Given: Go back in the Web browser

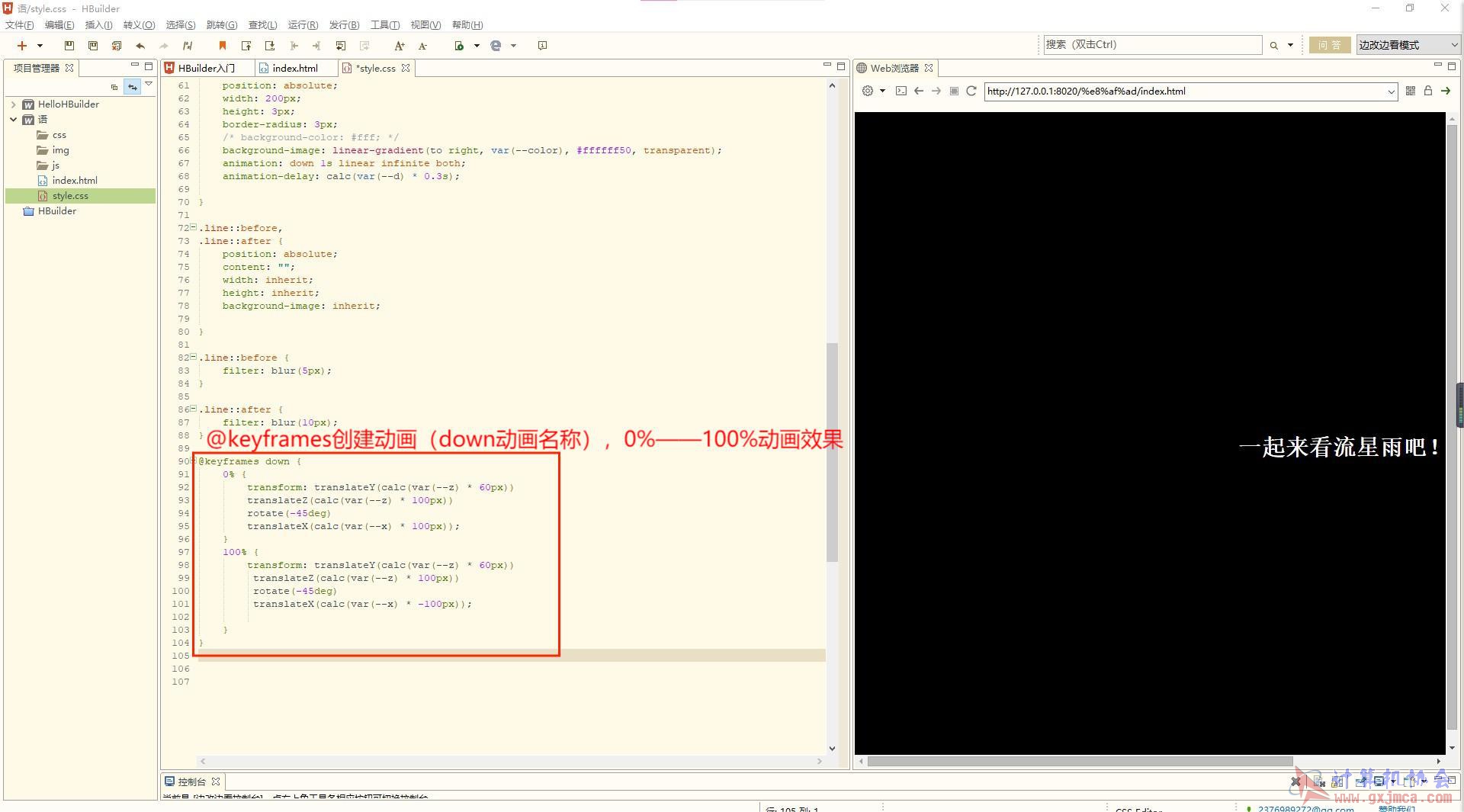Looking at the screenshot, I should [x=919, y=91].
